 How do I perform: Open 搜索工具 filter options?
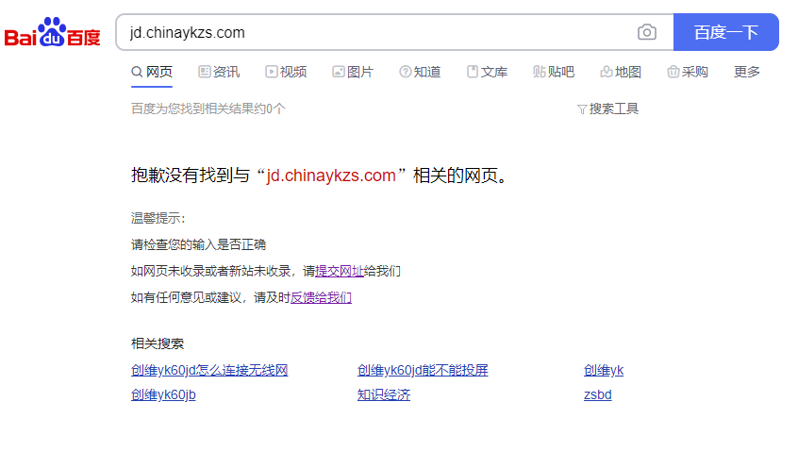[x=608, y=109]
